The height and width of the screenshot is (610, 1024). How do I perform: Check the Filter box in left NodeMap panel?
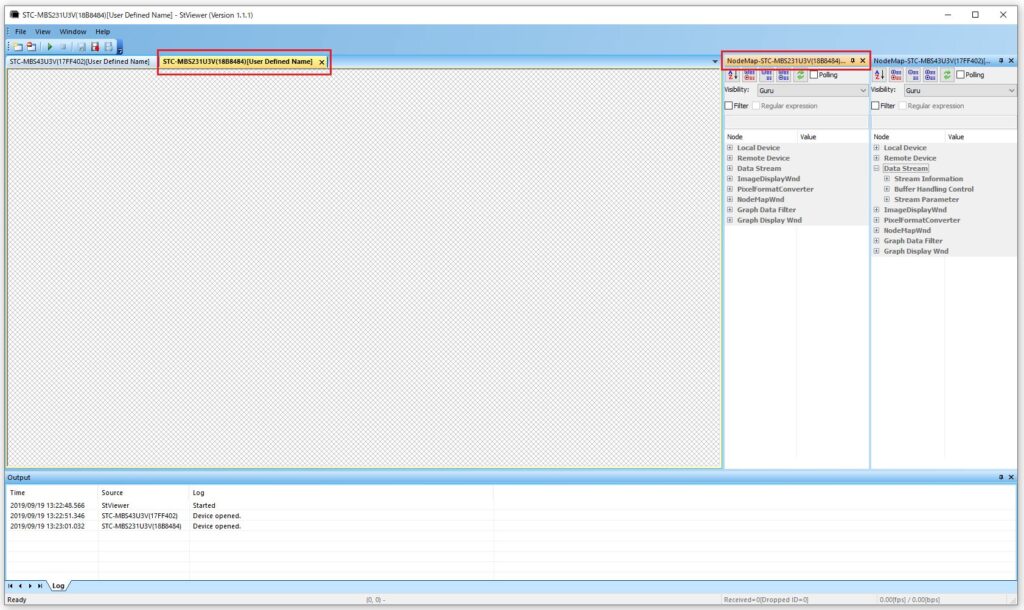[729, 106]
